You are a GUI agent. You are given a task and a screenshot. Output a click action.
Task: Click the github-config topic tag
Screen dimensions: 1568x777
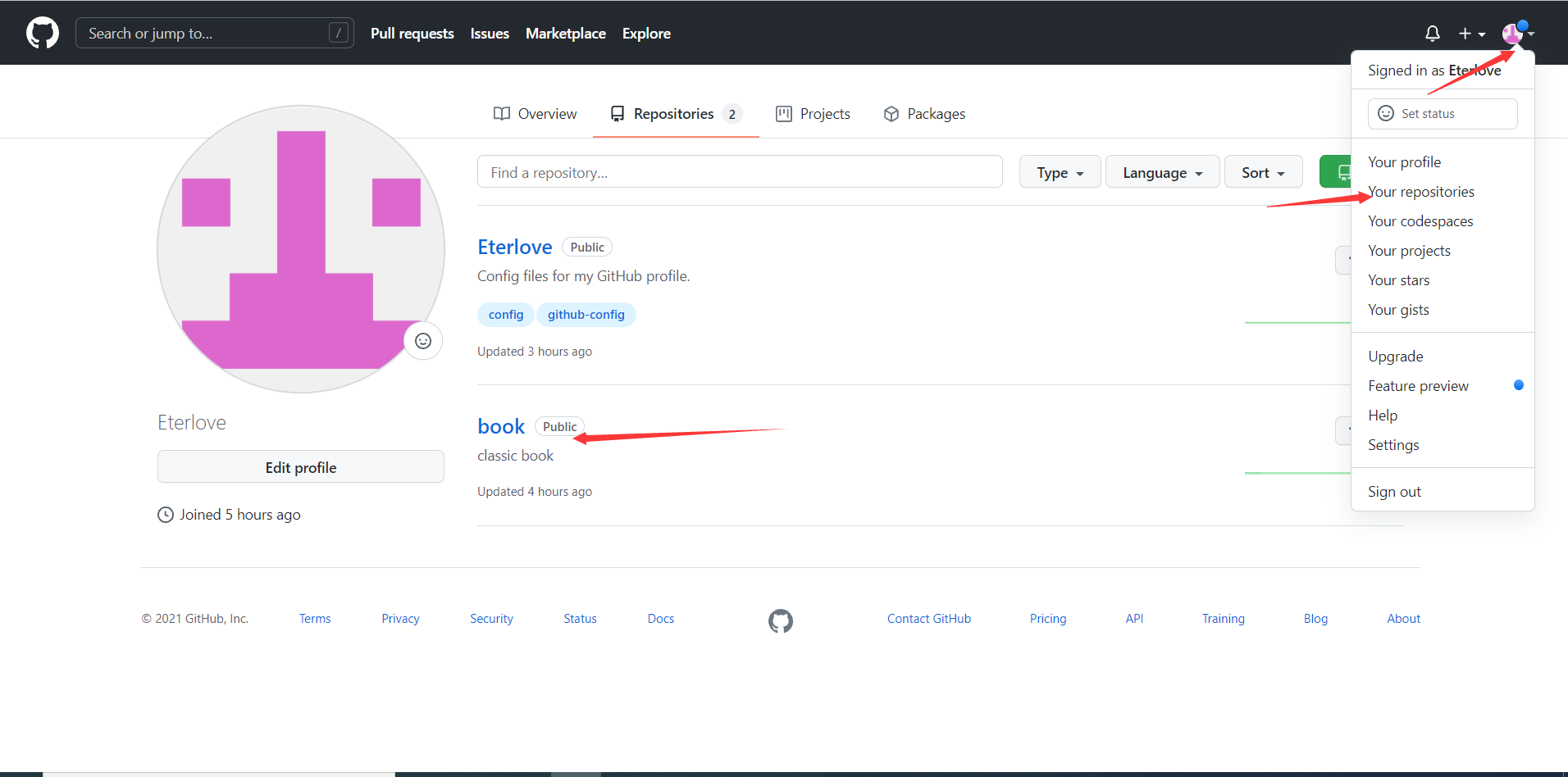(x=586, y=315)
